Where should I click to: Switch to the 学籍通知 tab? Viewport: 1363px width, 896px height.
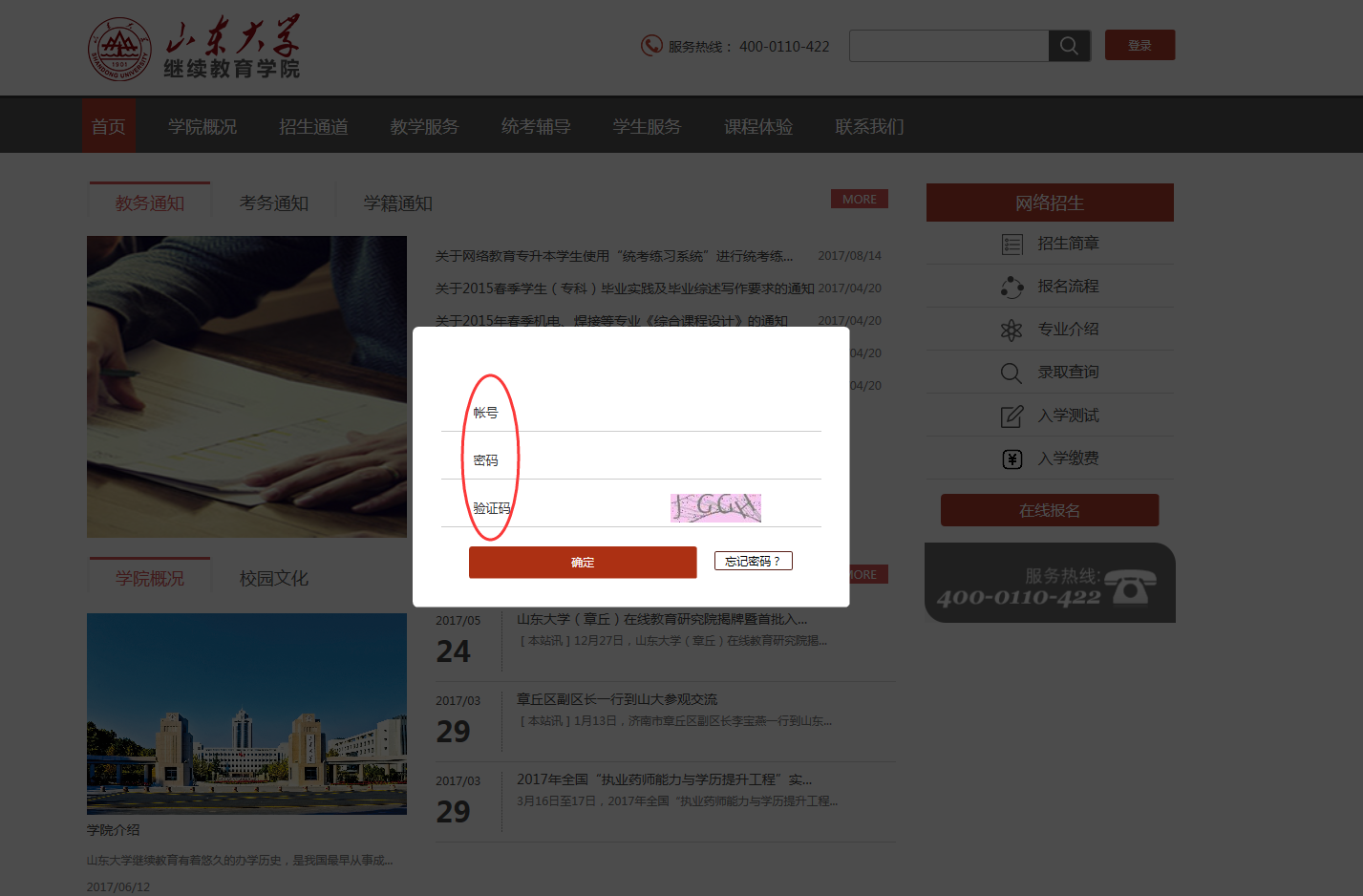[398, 203]
